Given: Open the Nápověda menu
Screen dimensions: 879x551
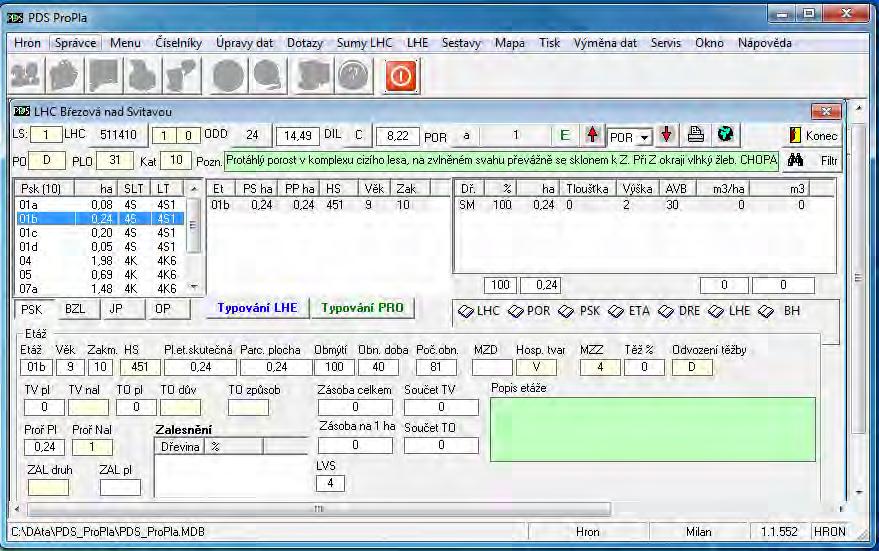Looking at the screenshot, I should click(x=765, y=43).
